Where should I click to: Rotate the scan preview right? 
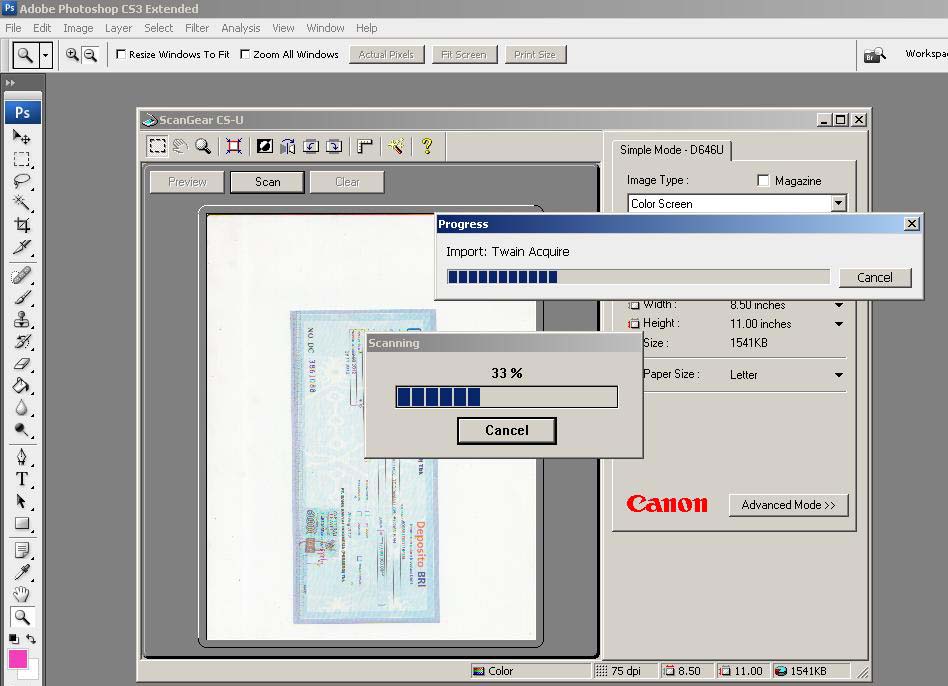point(333,145)
